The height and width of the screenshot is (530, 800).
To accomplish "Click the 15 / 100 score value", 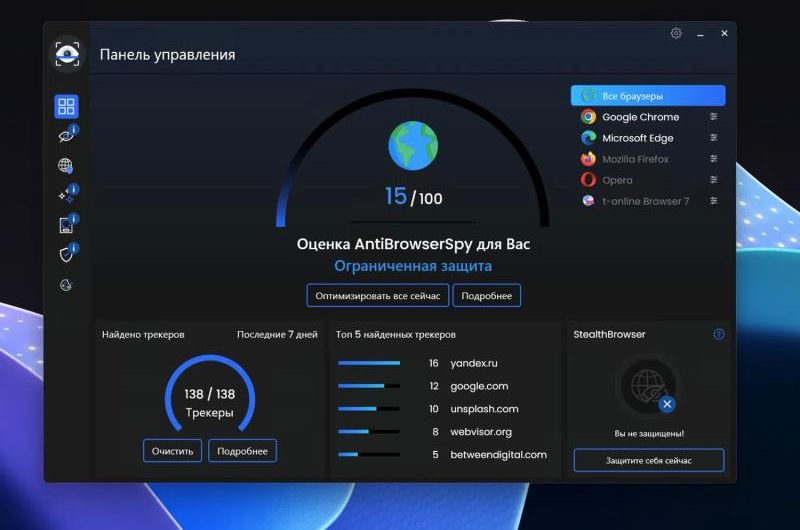I will (x=413, y=196).
